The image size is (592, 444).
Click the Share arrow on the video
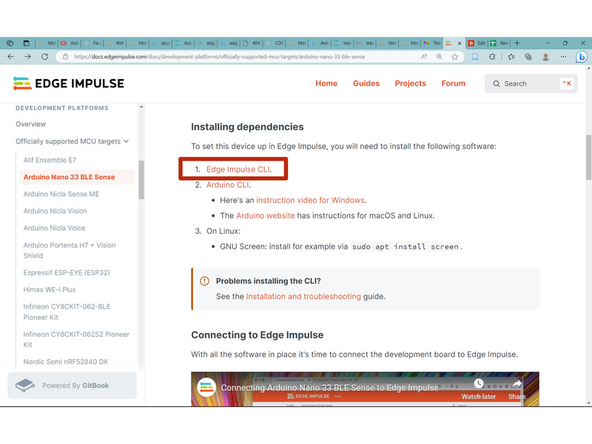(517, 384)
